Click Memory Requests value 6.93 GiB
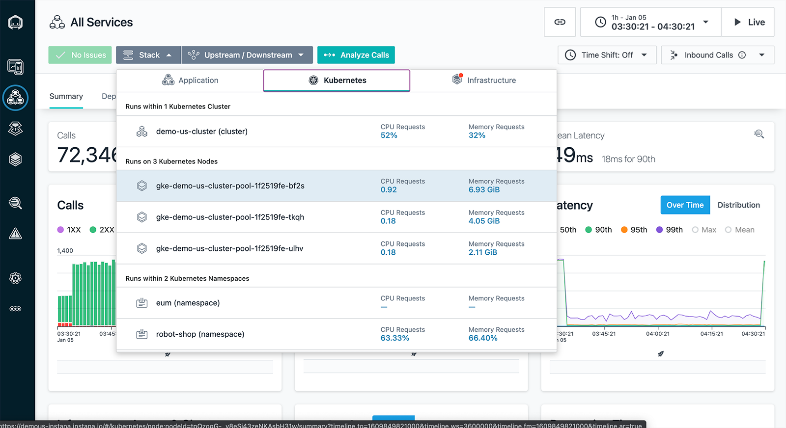786x428 pixels. click(484, 190)
